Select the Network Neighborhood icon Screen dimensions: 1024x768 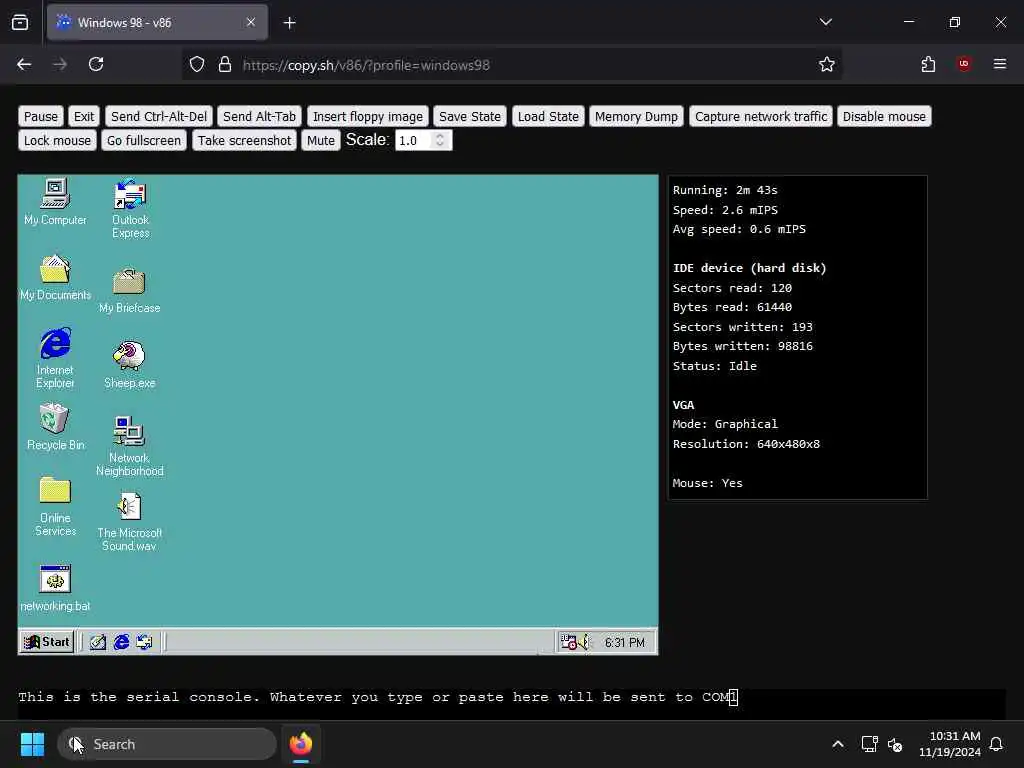coord(129,446)
